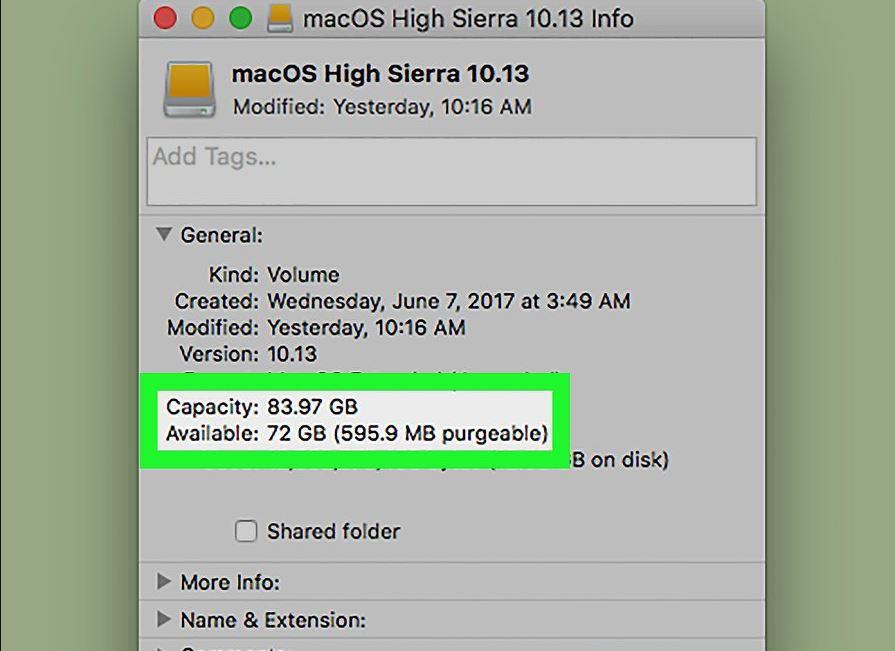This screenshot has width=895, height=651.
Task: Click the green zoom window button
Action: point(241,18)
